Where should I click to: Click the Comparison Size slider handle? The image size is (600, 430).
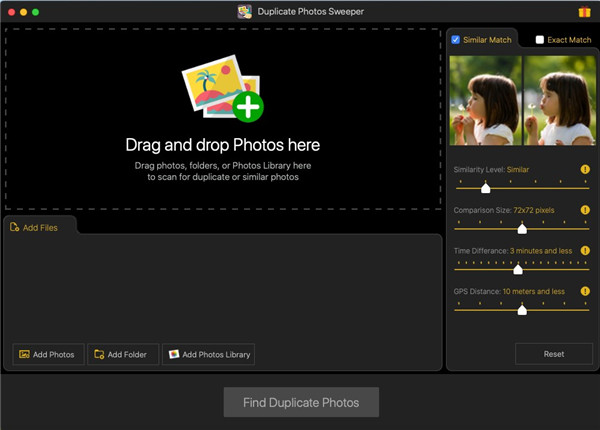(x=521, y=229)
